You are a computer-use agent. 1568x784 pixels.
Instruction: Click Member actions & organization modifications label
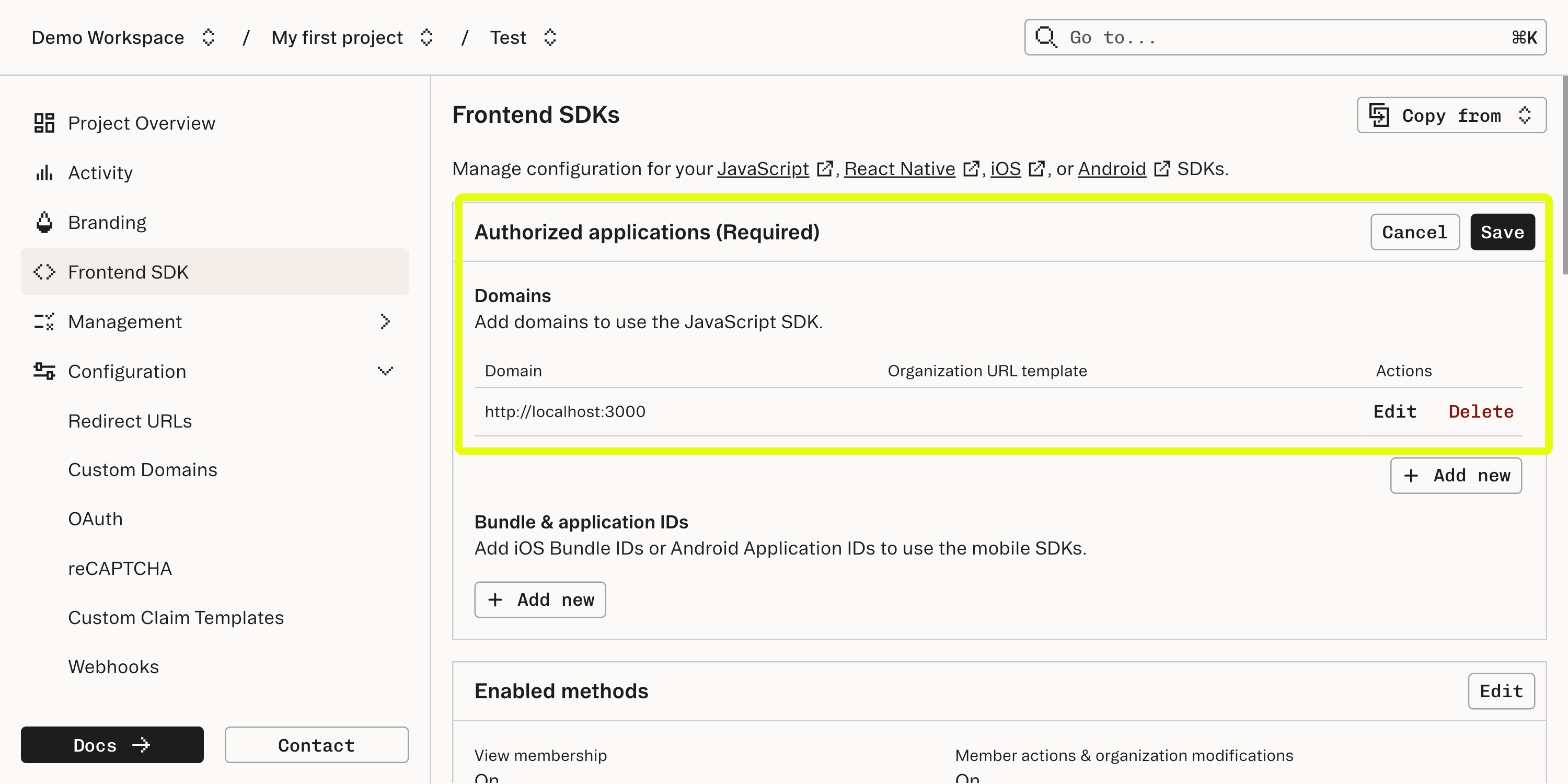[x=1124, y=755]
